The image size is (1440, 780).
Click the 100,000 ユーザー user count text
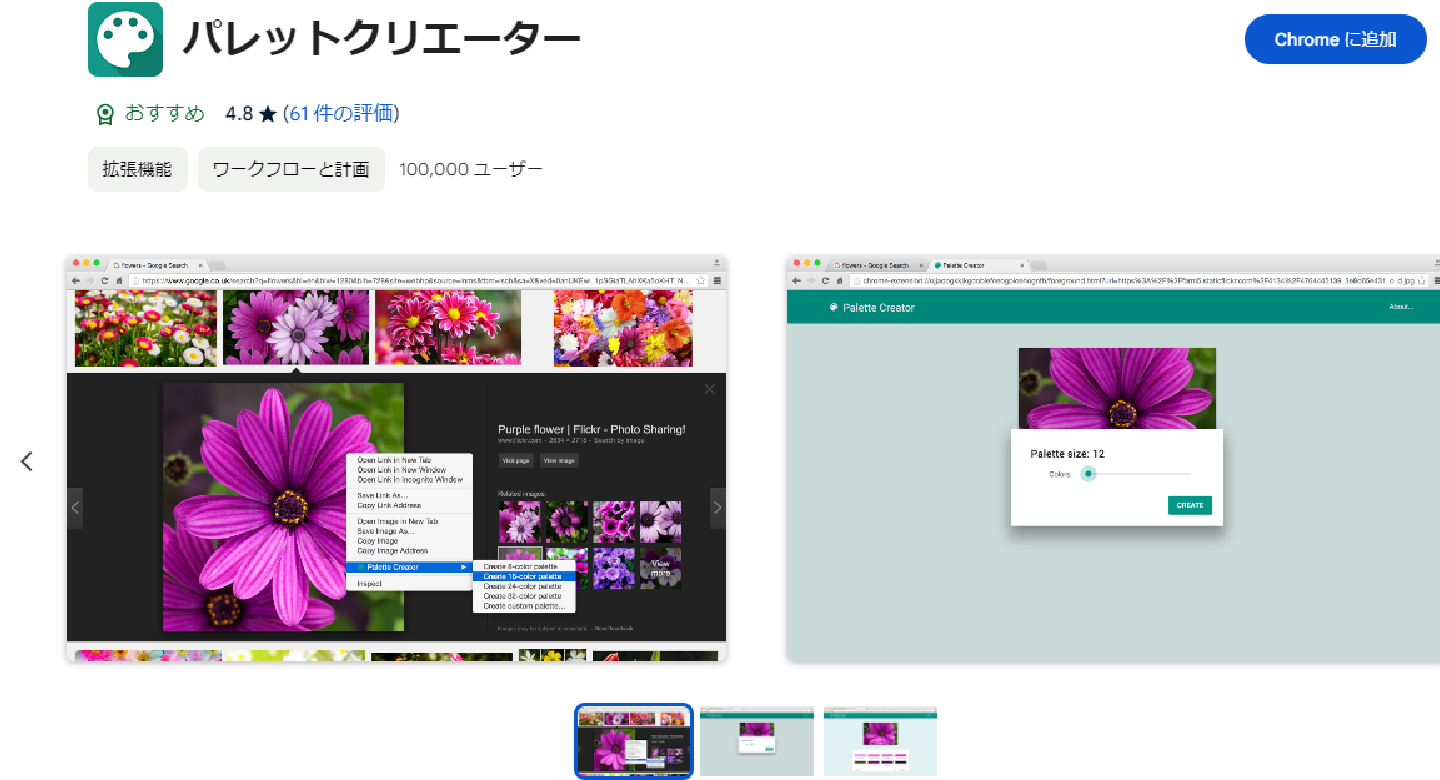click(x=471, y=169)
